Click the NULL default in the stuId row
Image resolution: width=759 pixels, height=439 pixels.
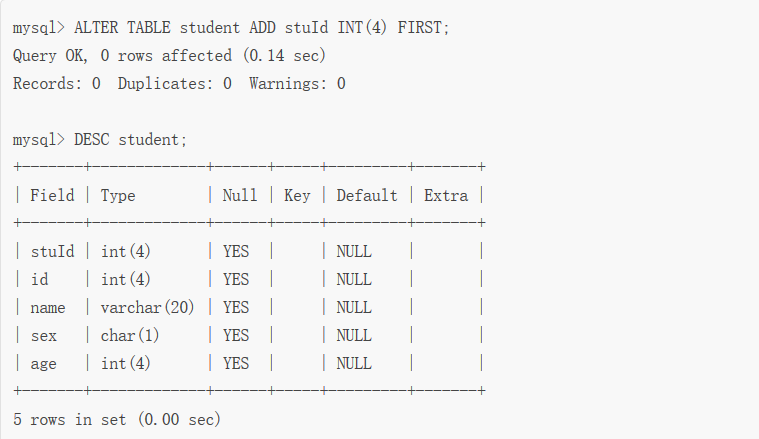pos(354,251)
